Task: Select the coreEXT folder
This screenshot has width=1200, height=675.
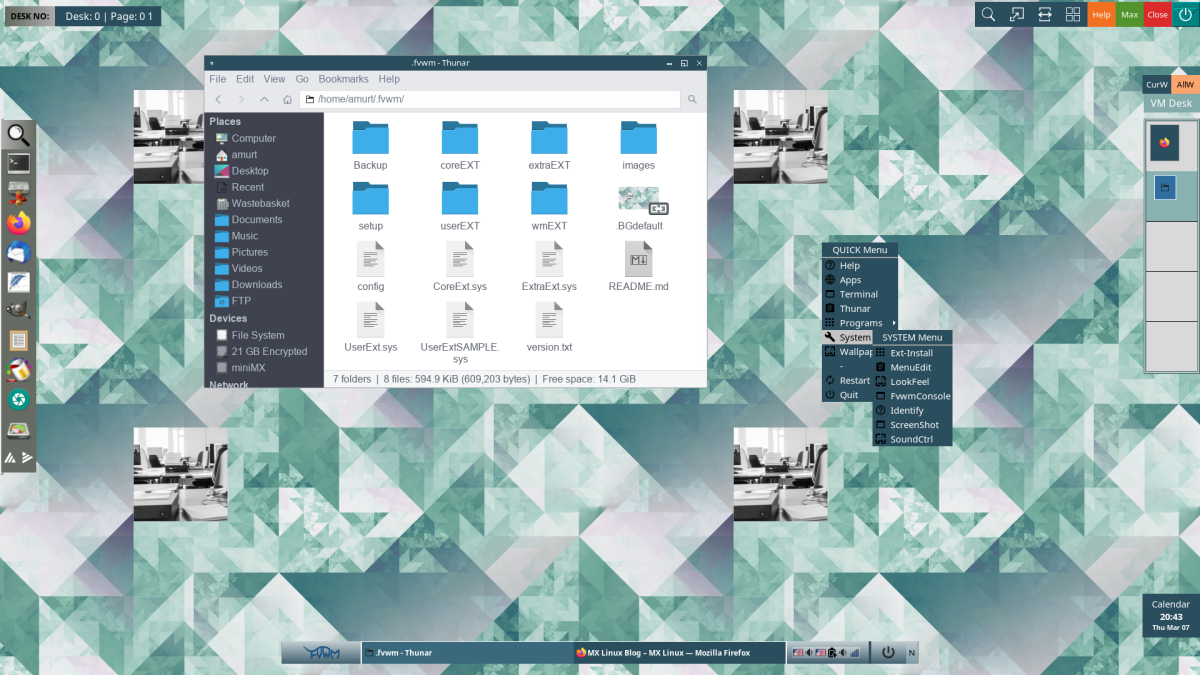Action: point(460,146)
